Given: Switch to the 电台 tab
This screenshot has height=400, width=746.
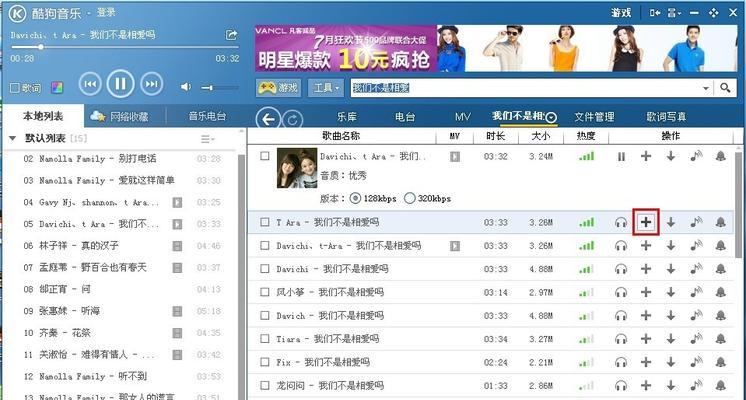Looking at the screenshot, I should [405, 117].
